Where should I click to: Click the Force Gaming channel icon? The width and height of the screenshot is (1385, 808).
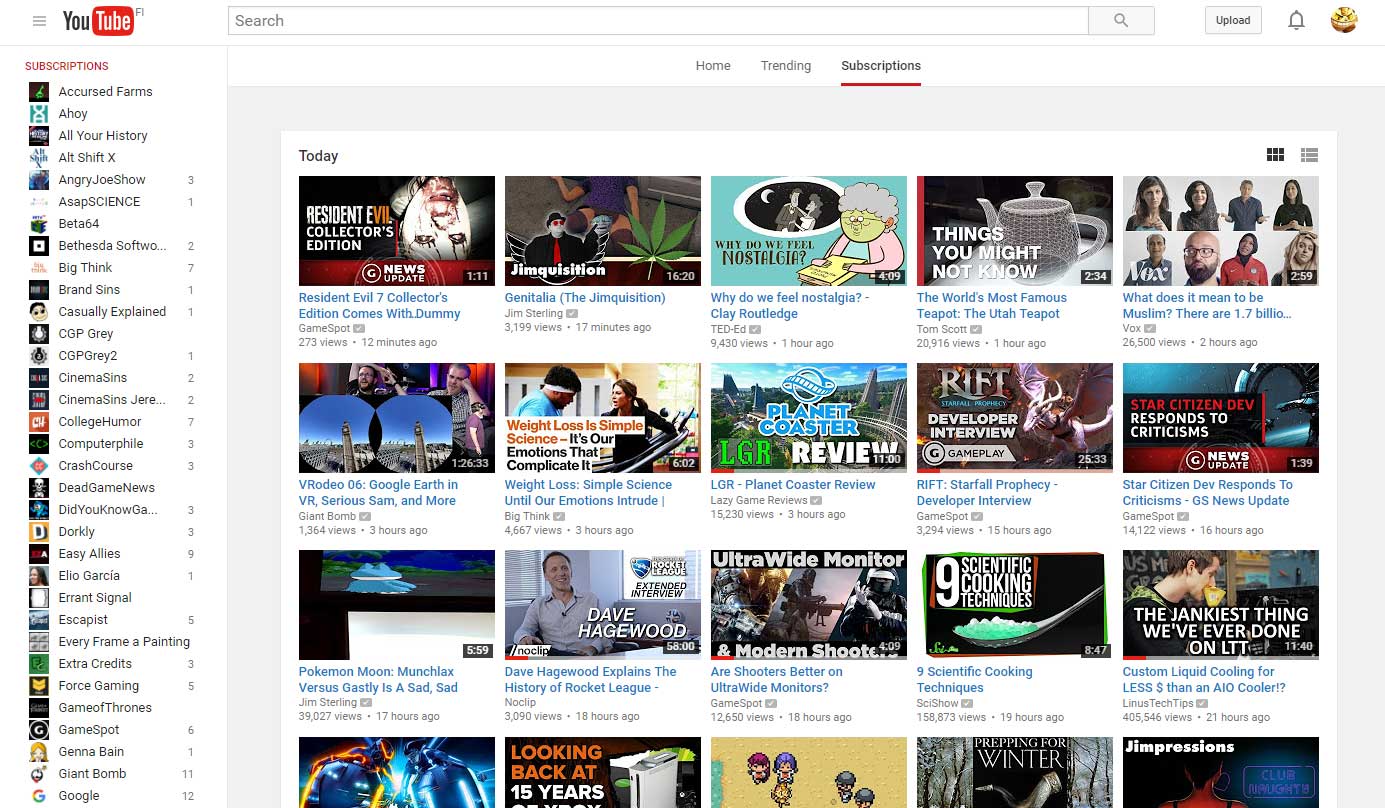point(39,685)
